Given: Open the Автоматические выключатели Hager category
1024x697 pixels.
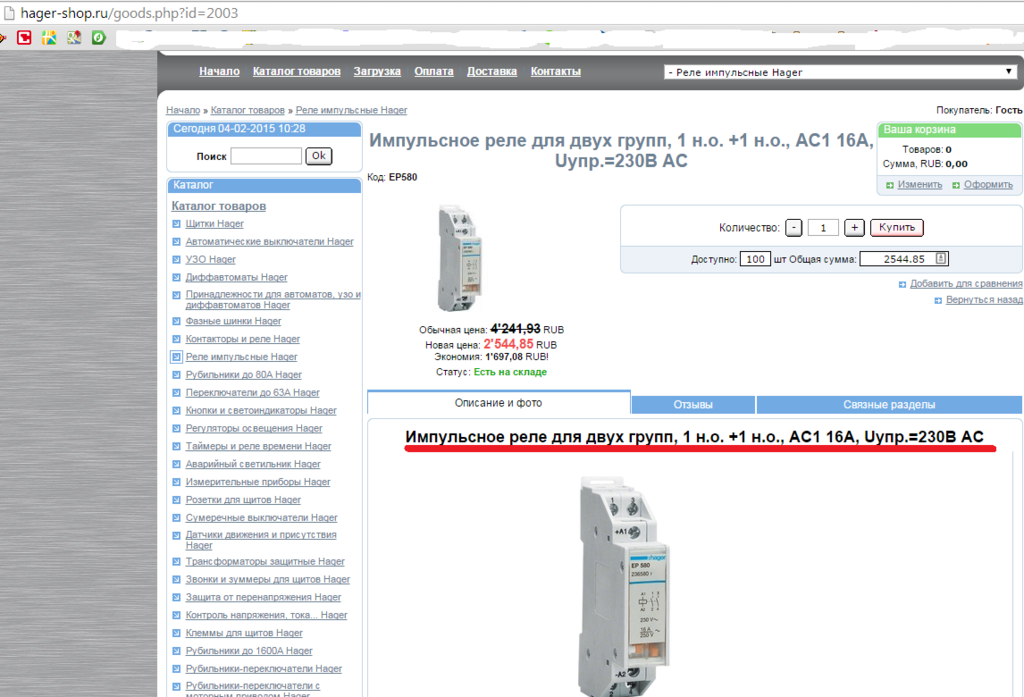Looking at the screenshot, I should coord(269,242).
